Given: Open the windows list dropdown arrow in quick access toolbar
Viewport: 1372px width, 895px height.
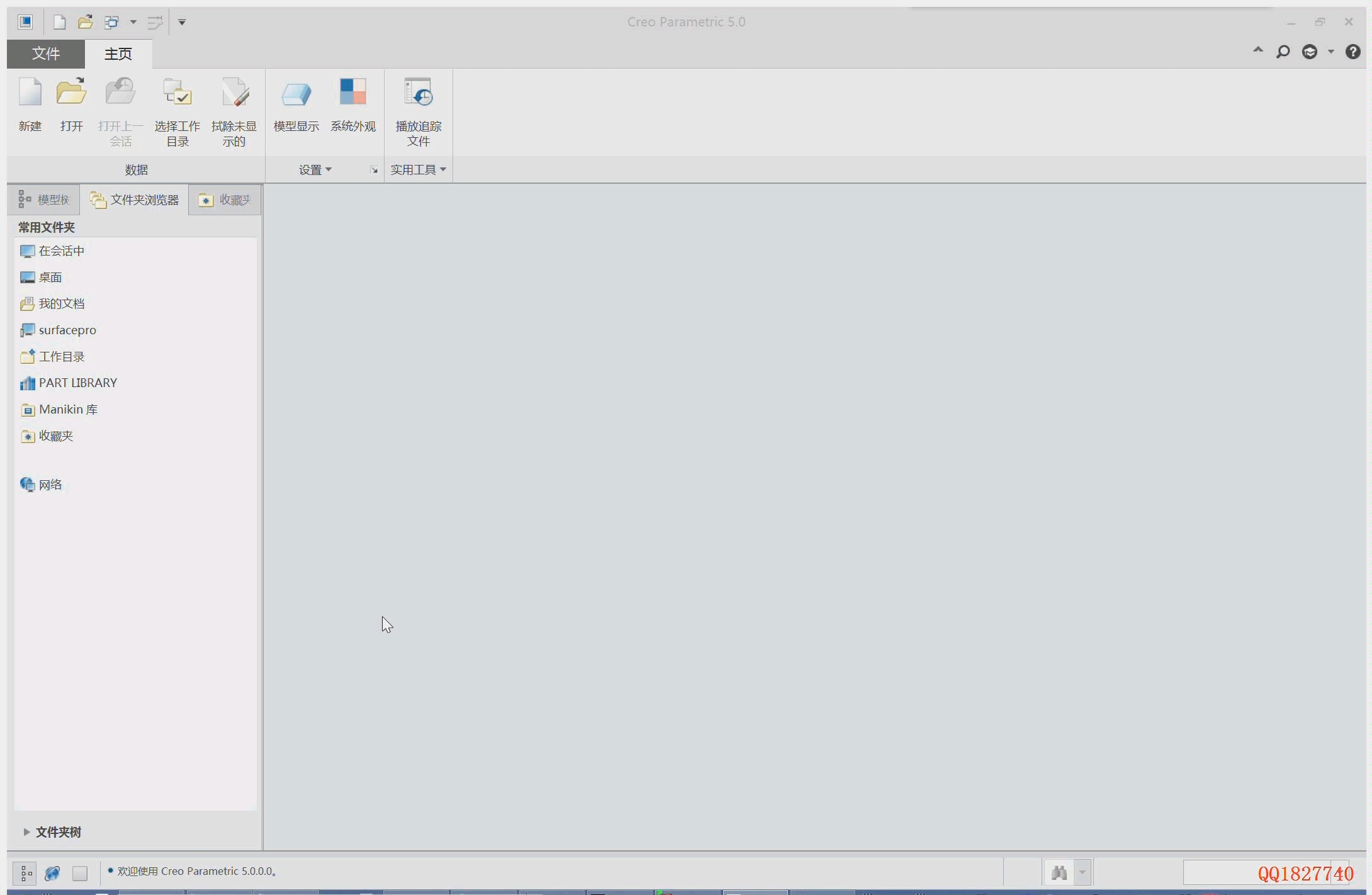Looking at the screenshot, I should 133,22.
